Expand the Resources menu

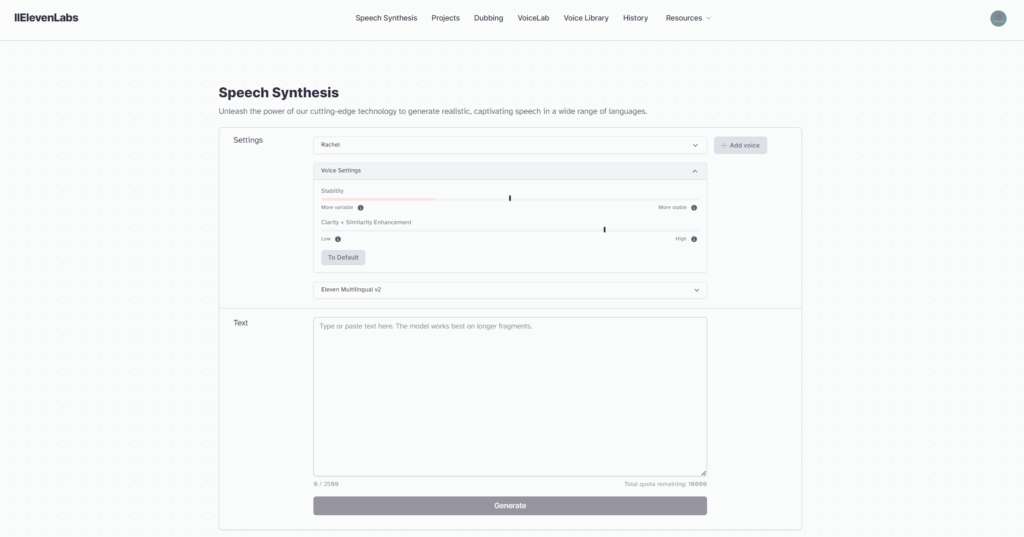pyautogui.click(x=688, y=18)
